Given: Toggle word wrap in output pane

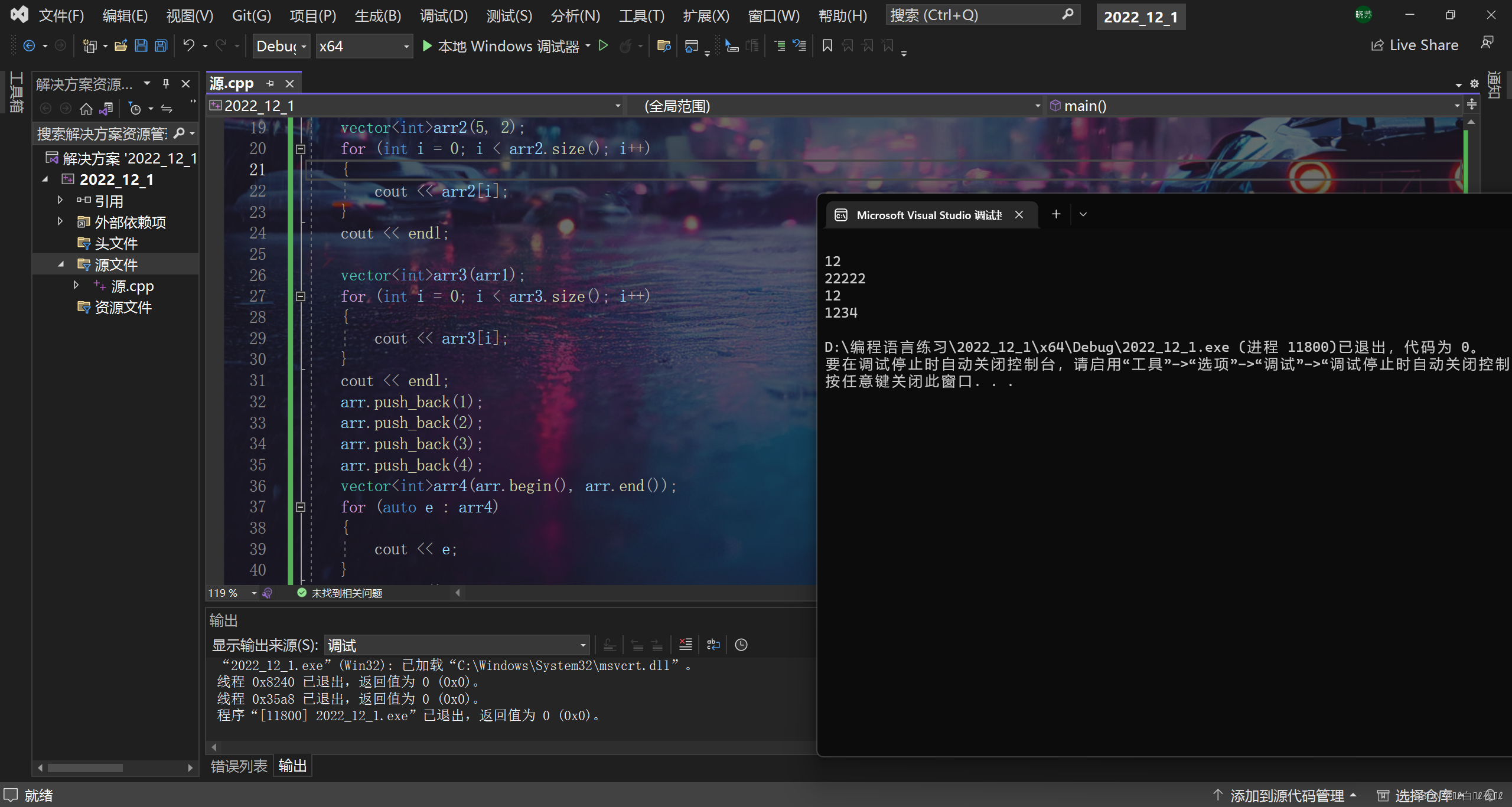Looking at the screenshot, I should [713, 645].
